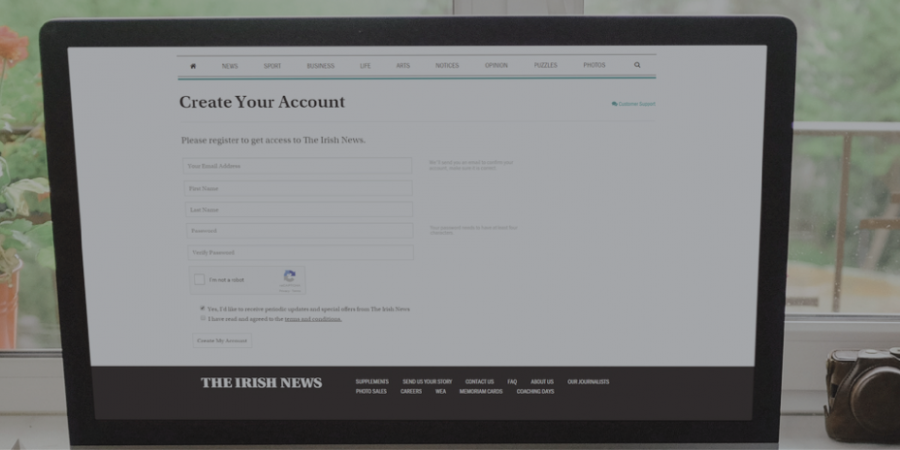Focus the Verify Password field

[x=300, y=253]
